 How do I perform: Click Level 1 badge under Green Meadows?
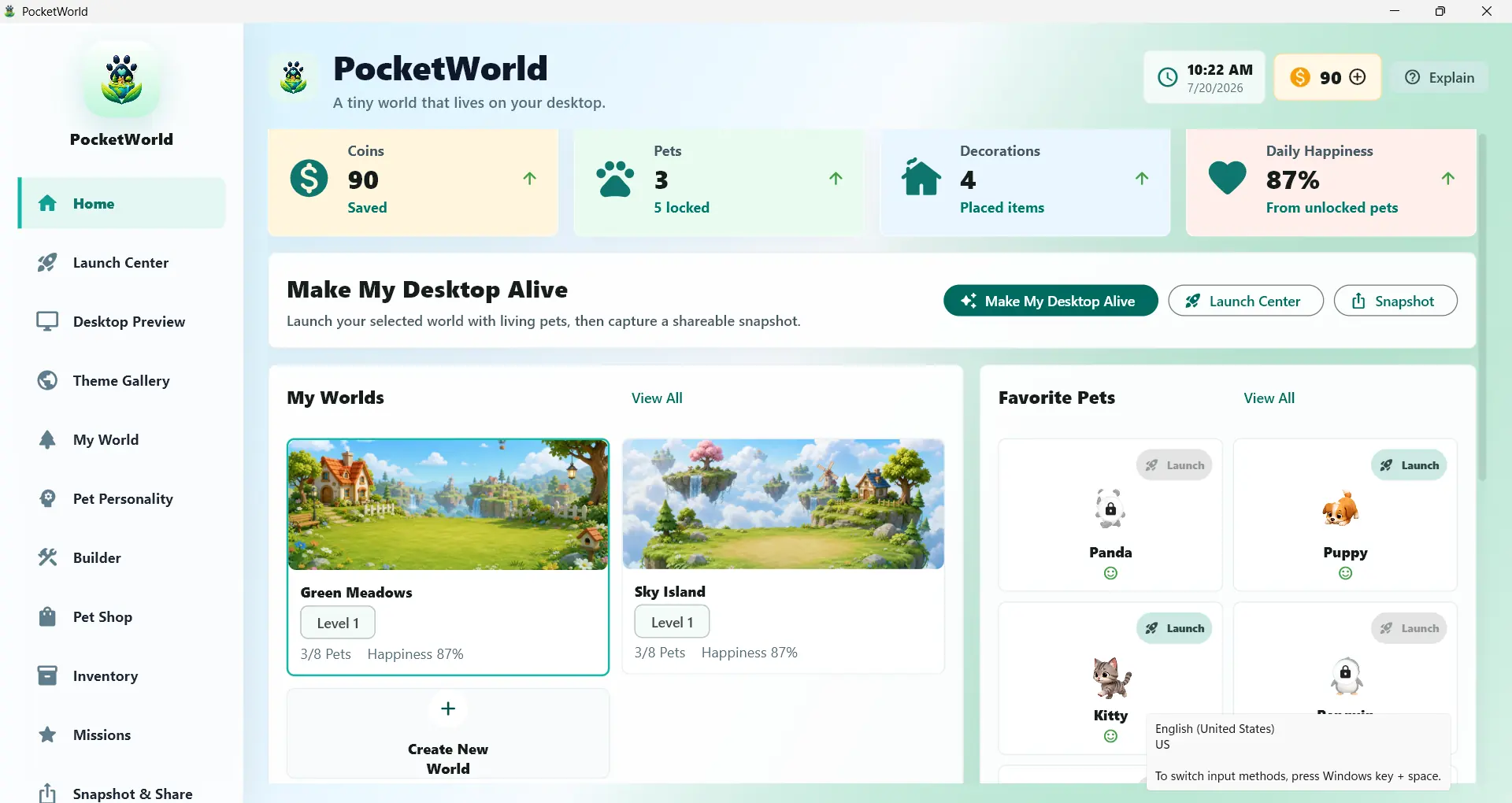338,623
